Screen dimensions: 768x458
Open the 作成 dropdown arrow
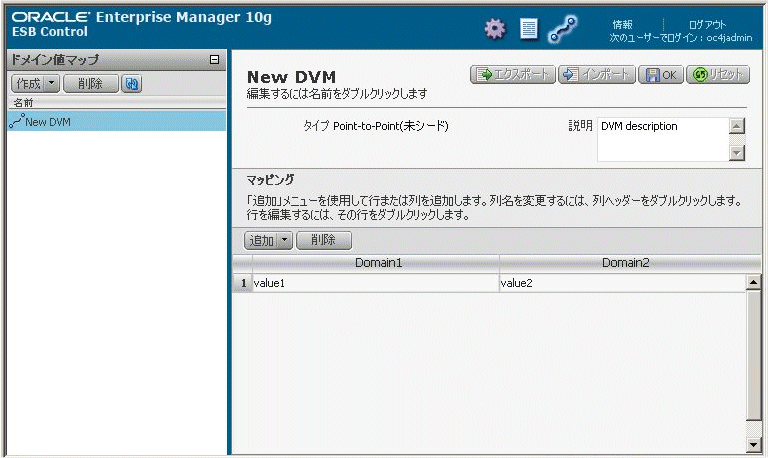[x=51, y=84]
